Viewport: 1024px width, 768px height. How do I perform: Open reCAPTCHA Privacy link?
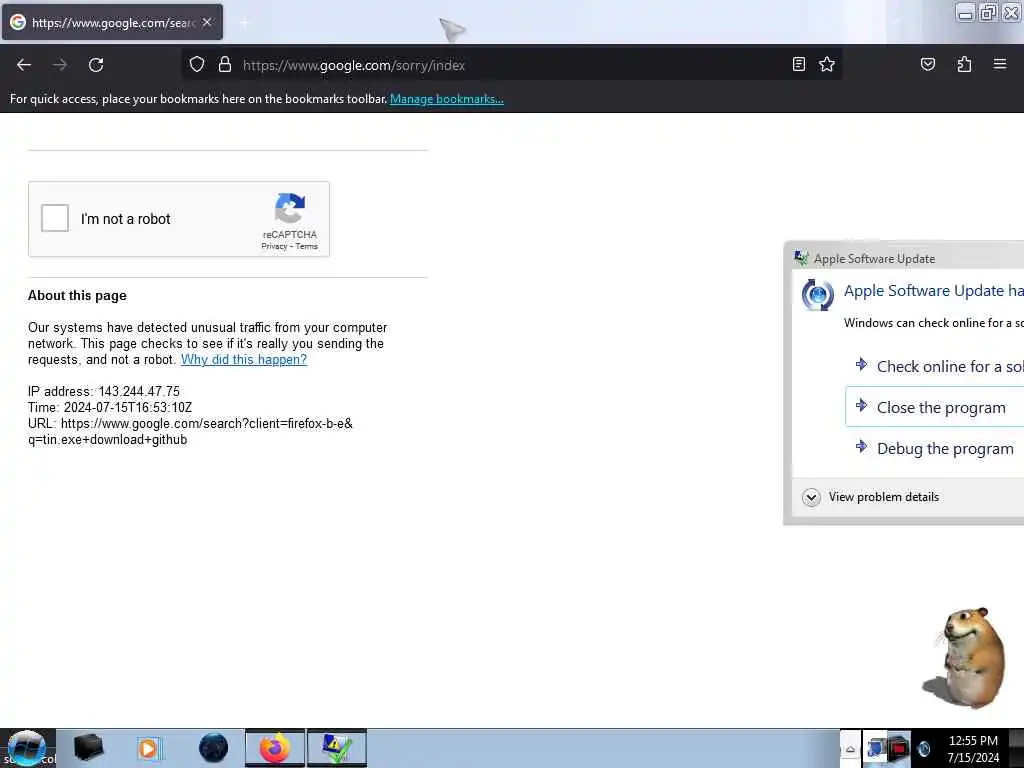tap(274, 246)
